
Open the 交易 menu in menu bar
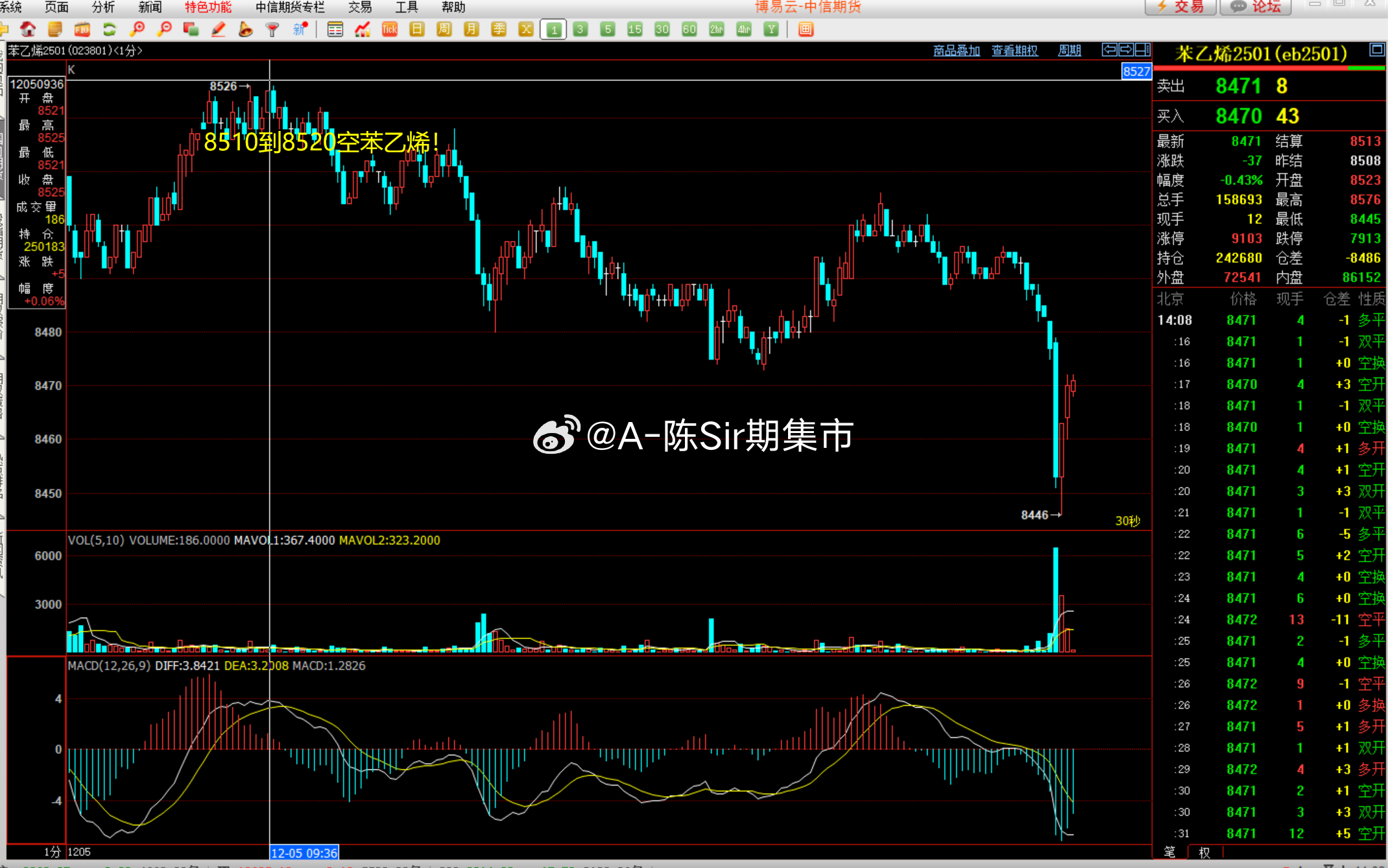click(360, 7)
